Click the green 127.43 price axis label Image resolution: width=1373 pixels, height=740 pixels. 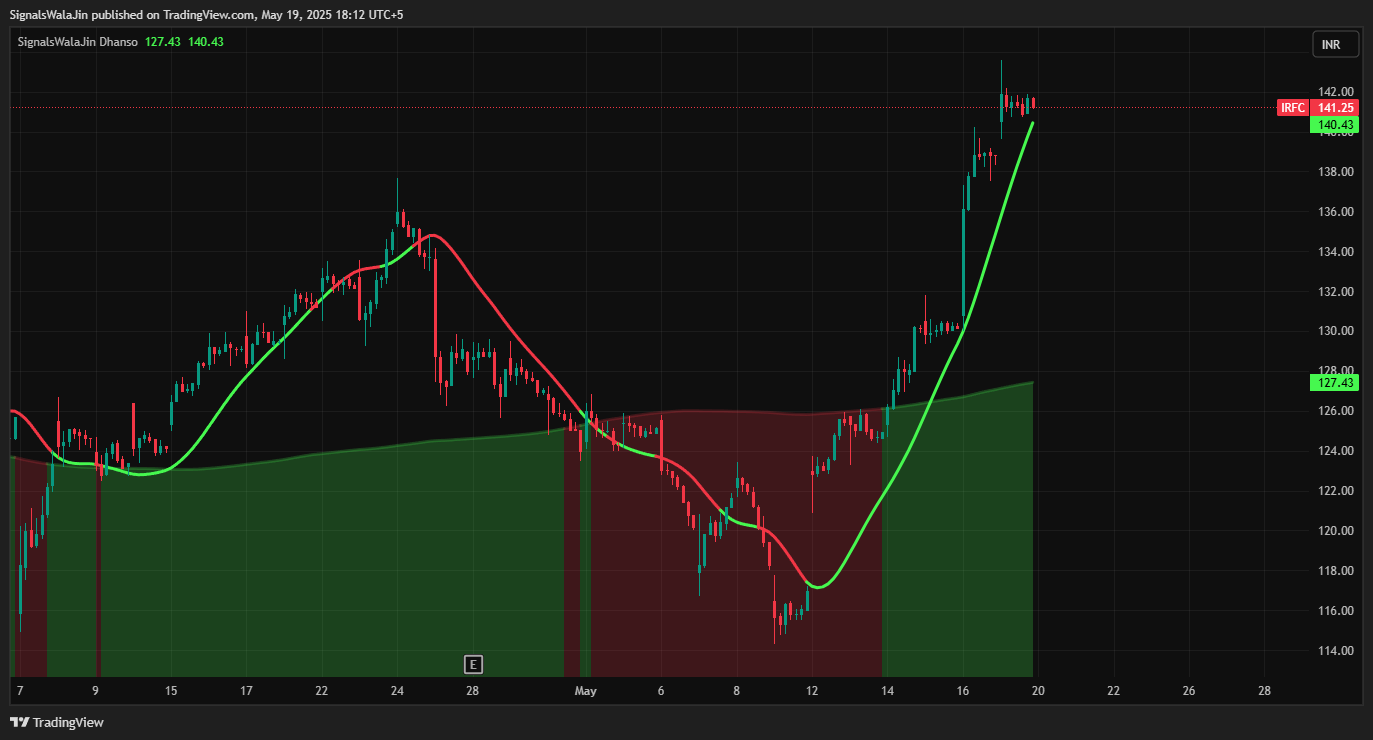1335,383
